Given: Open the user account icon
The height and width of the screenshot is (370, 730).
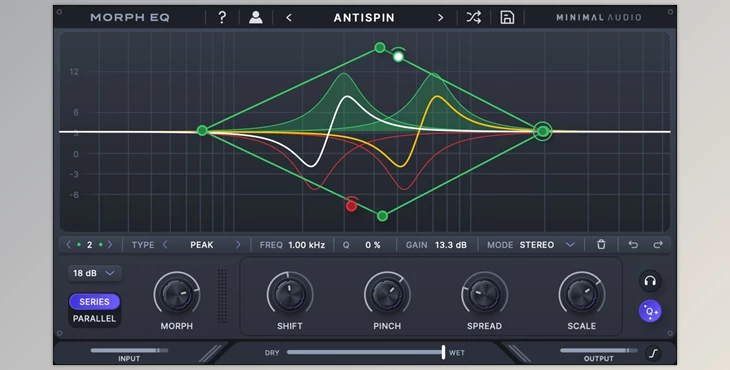Looking at the screenshot, I should click(256, 18).
